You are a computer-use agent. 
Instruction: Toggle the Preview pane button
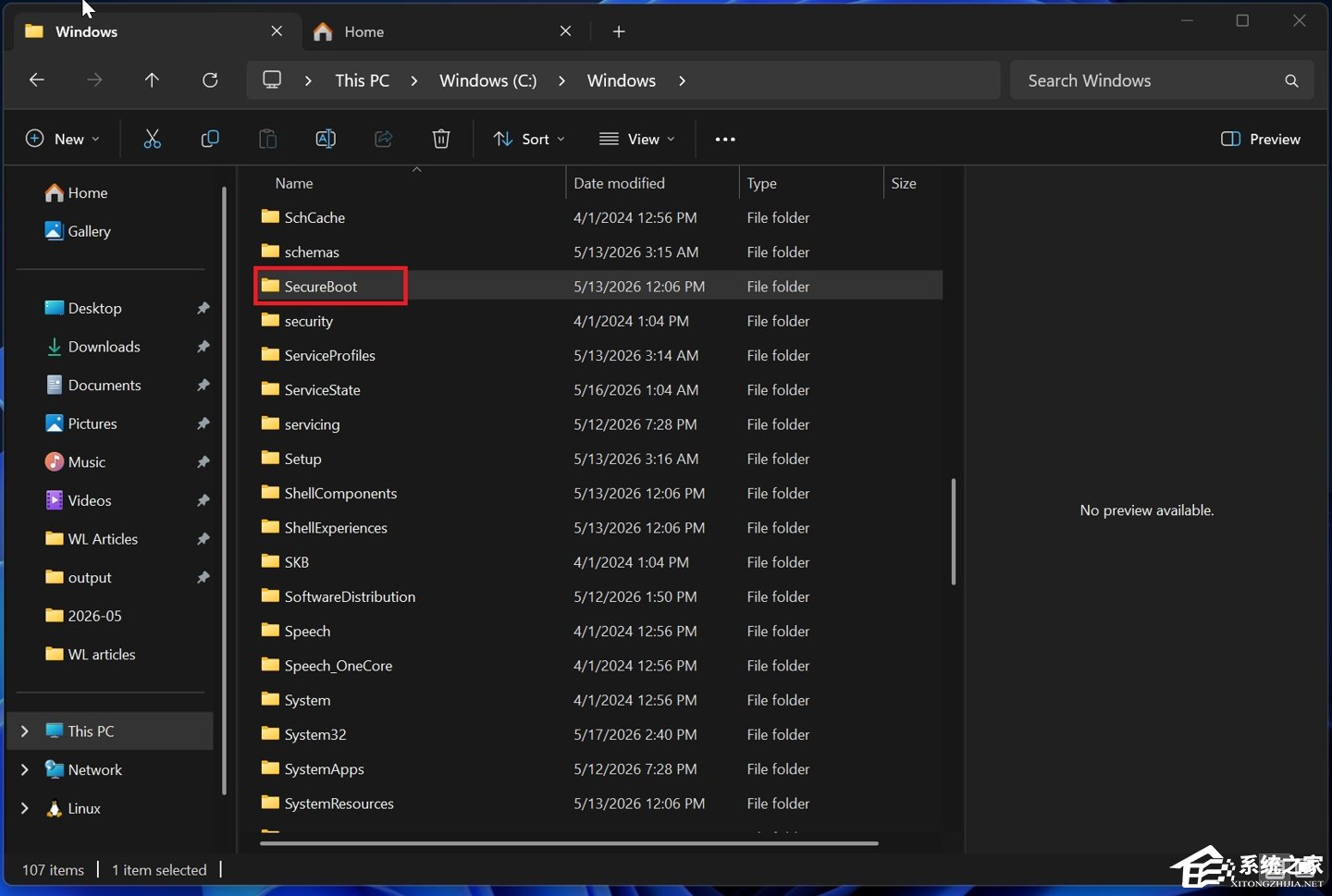(1260, 139)
